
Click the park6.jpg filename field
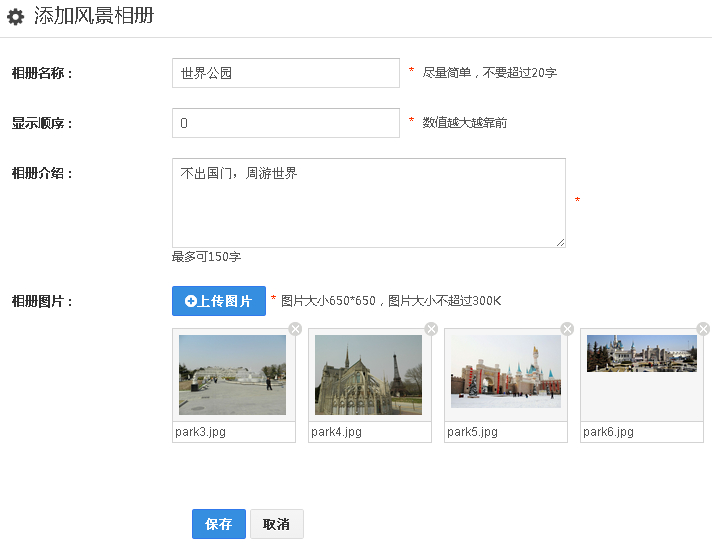tap(642, 432)
